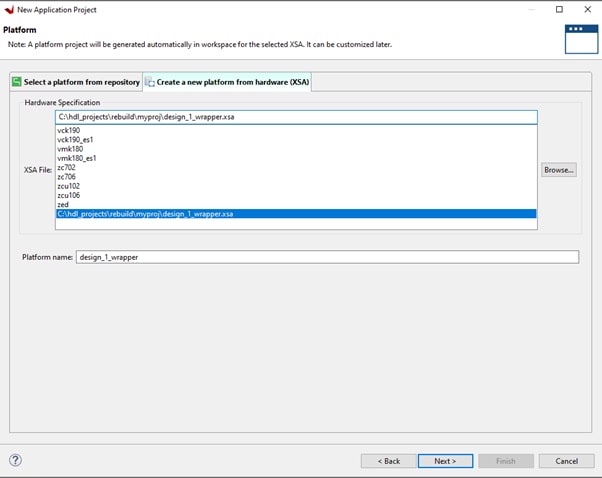Click the XSA File path input field

(x=295, y=117)
